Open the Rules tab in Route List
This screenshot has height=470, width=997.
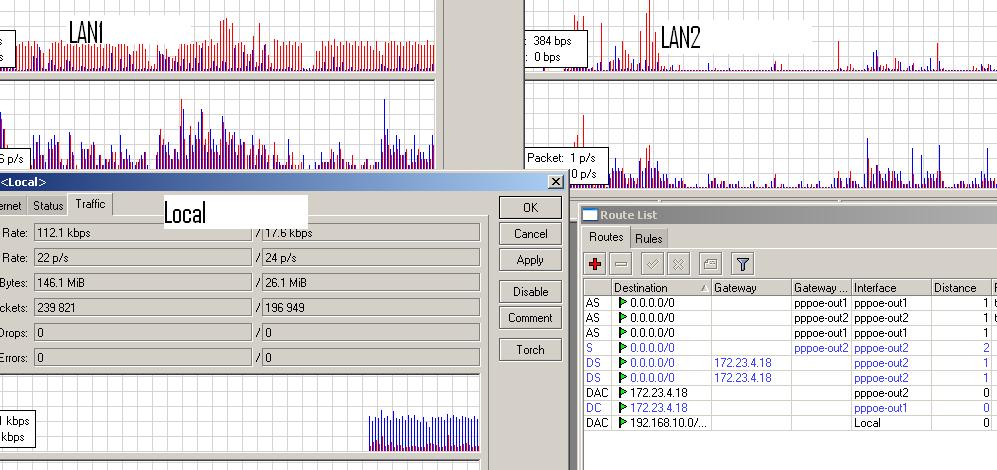(649, 238)
